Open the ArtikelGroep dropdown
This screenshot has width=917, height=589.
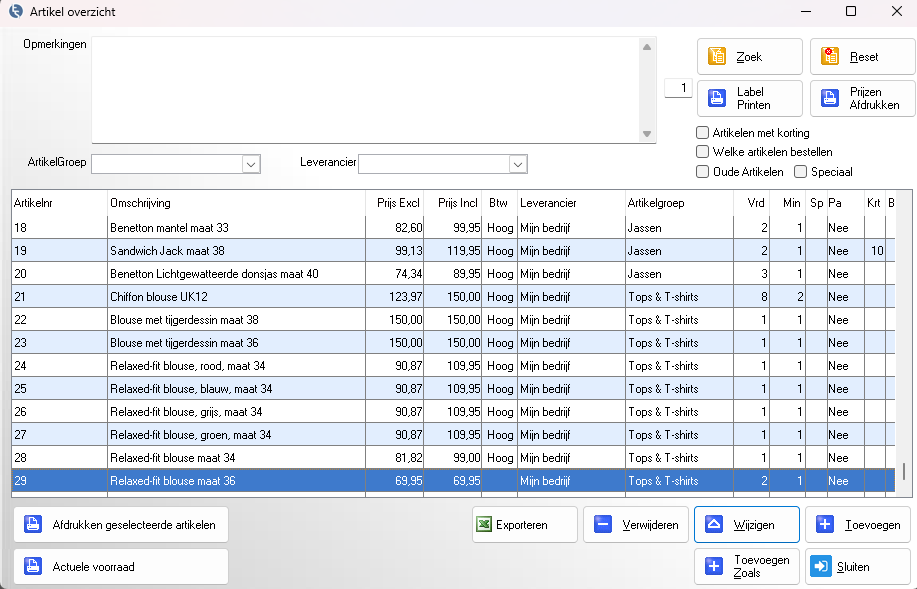pyautogui.click(x=250, y=164)
